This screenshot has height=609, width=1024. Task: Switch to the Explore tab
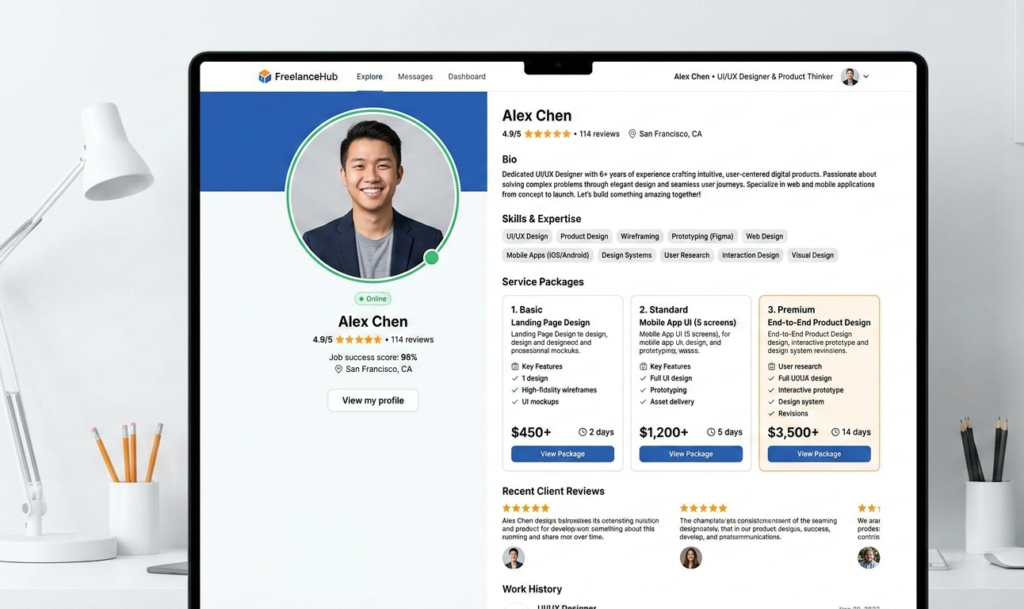369,77
